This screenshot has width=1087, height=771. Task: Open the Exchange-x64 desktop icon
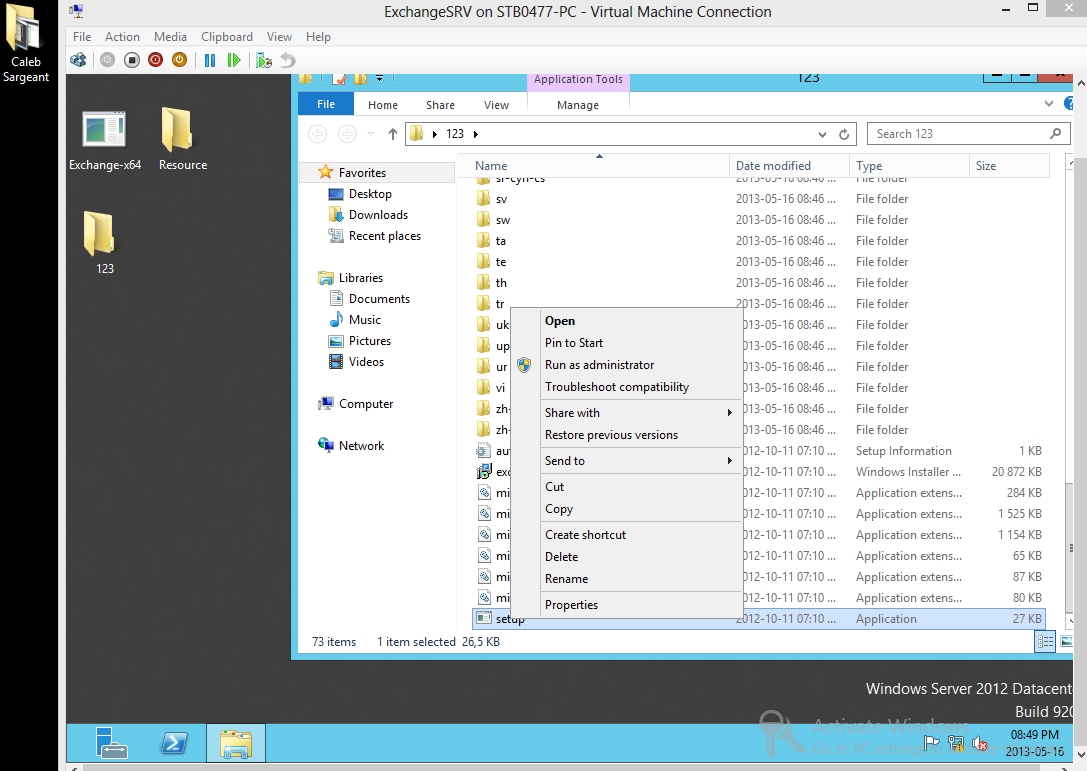click(x=105, y=141)
